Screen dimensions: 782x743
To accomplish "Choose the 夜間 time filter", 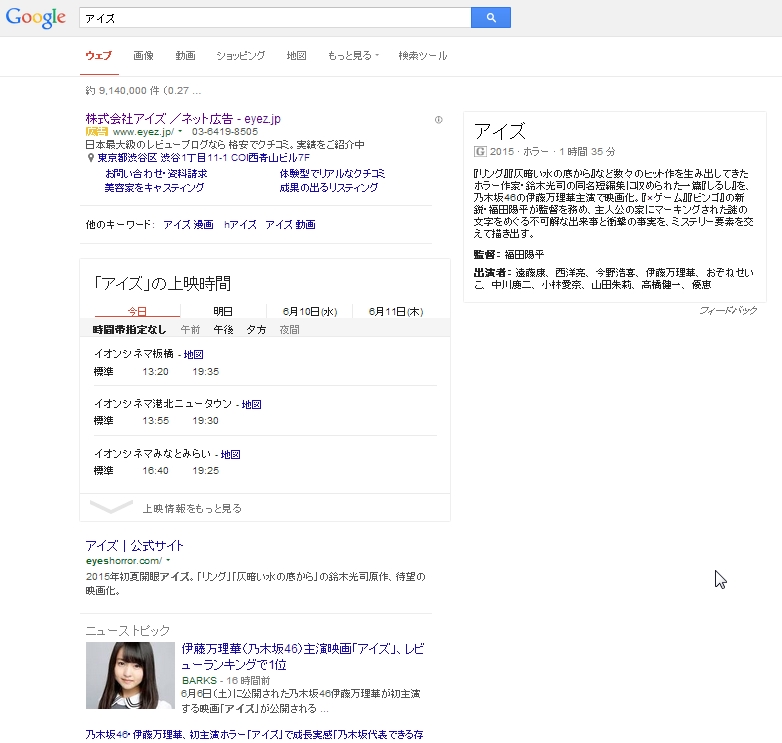I will pos(289,330).
